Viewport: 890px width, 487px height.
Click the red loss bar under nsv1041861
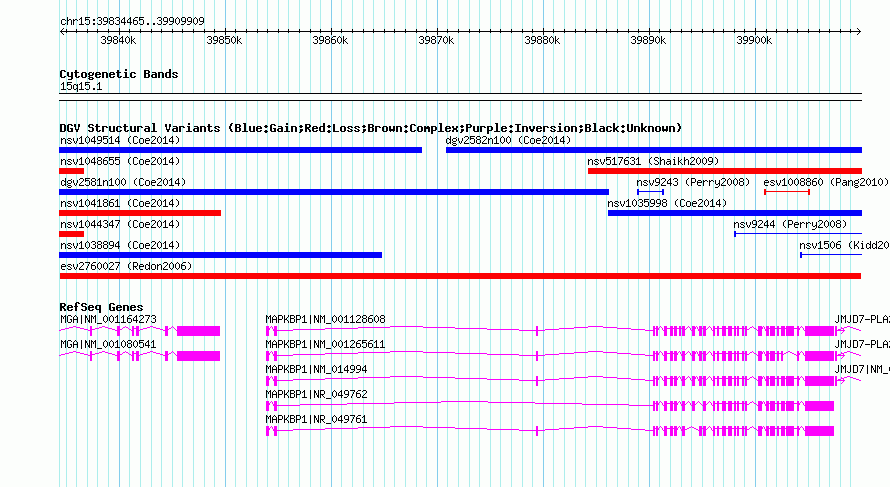pos(140,213)
